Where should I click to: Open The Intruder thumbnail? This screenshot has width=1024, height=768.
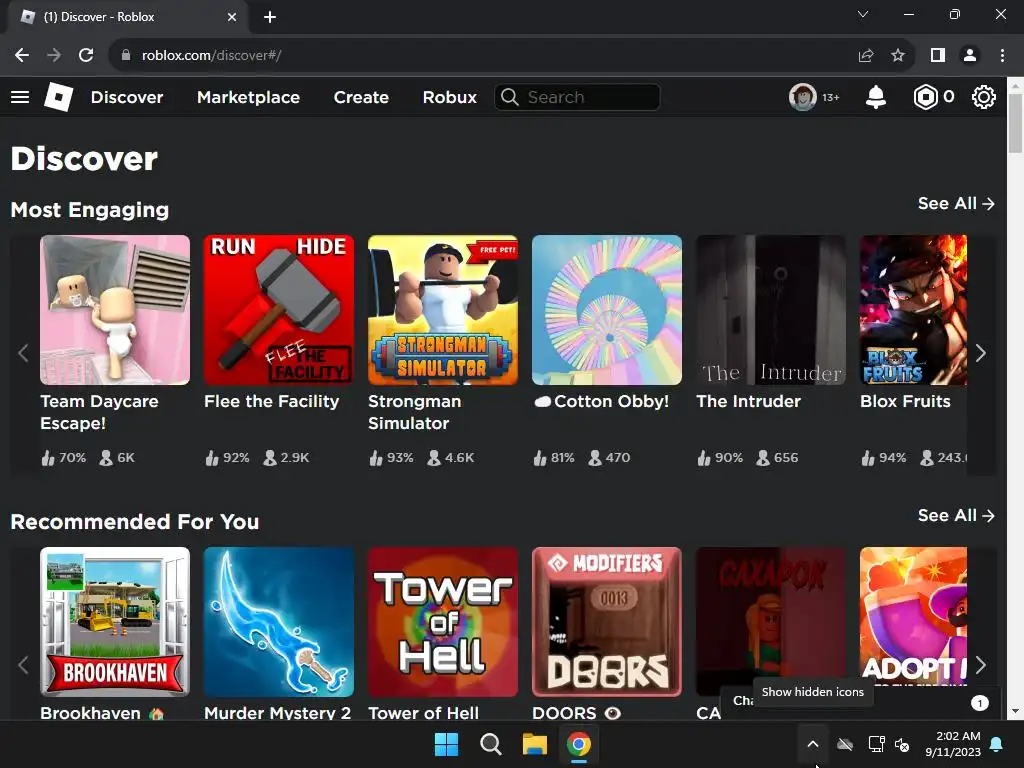[x=771, y=310]
